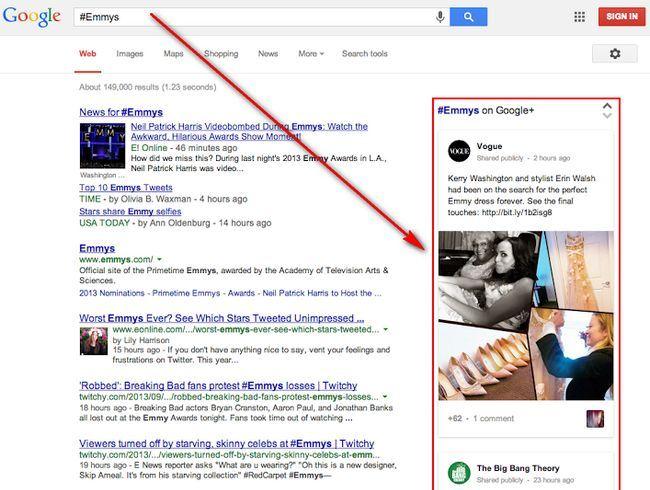This screenshot has height=490, width=650.
Task: Click '23 hours ago' on Big Bang post
Action: point(553,480)
